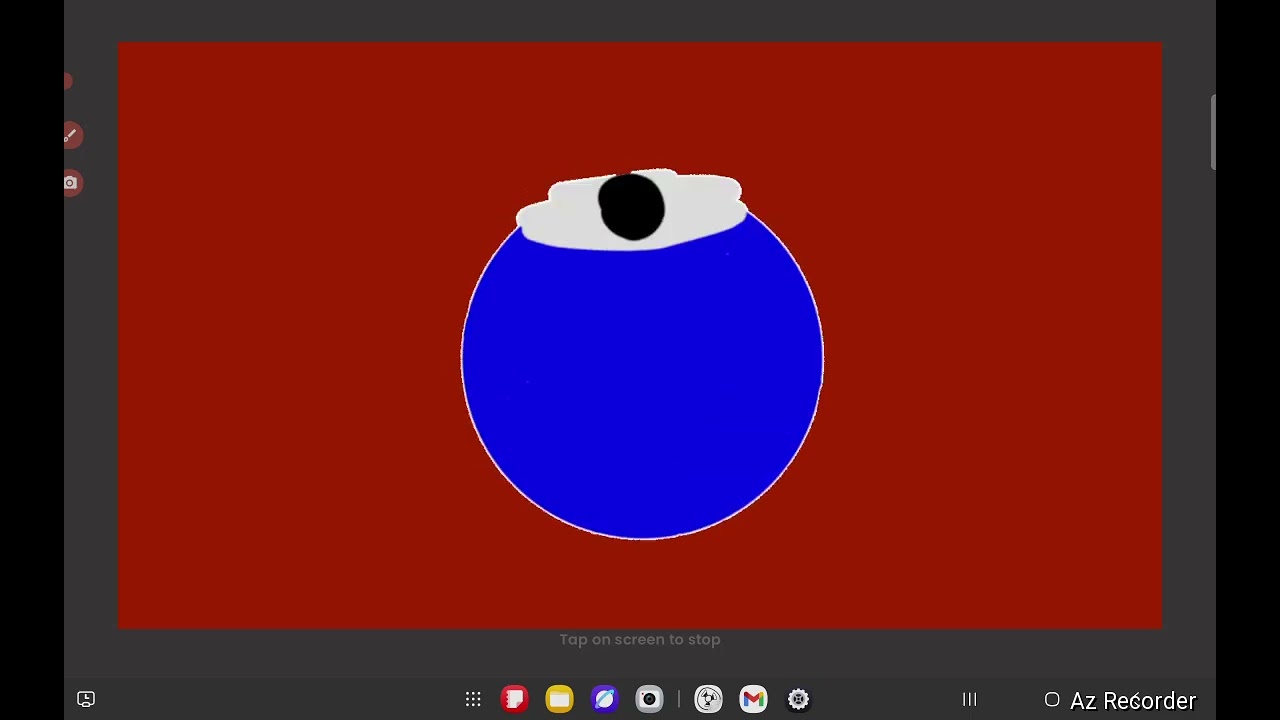The image size is (1280, 720).
Task: Open the red notes app icon
Action: [x=514, y=699]
